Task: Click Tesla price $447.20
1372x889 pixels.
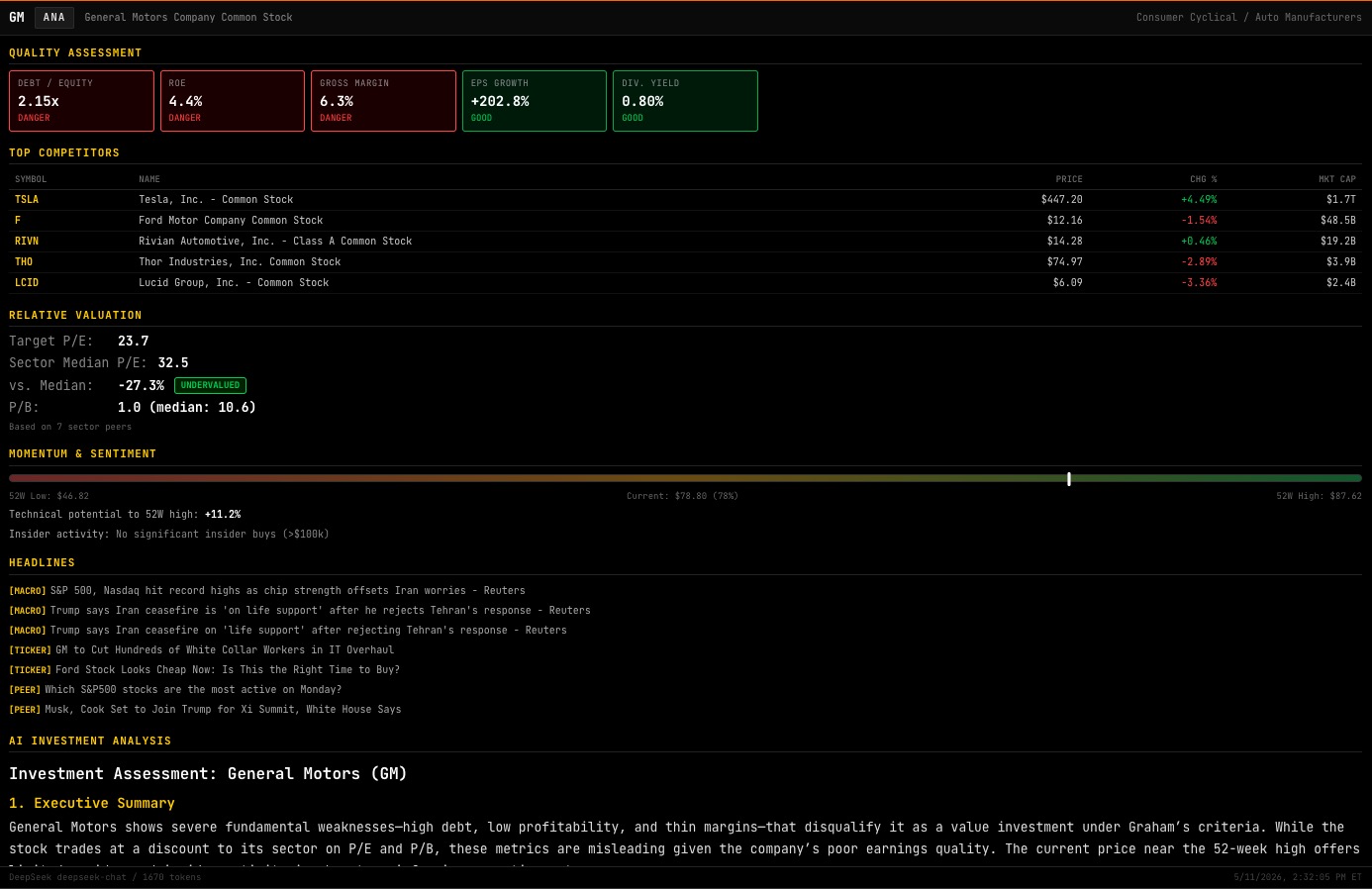Action: 1062,200
